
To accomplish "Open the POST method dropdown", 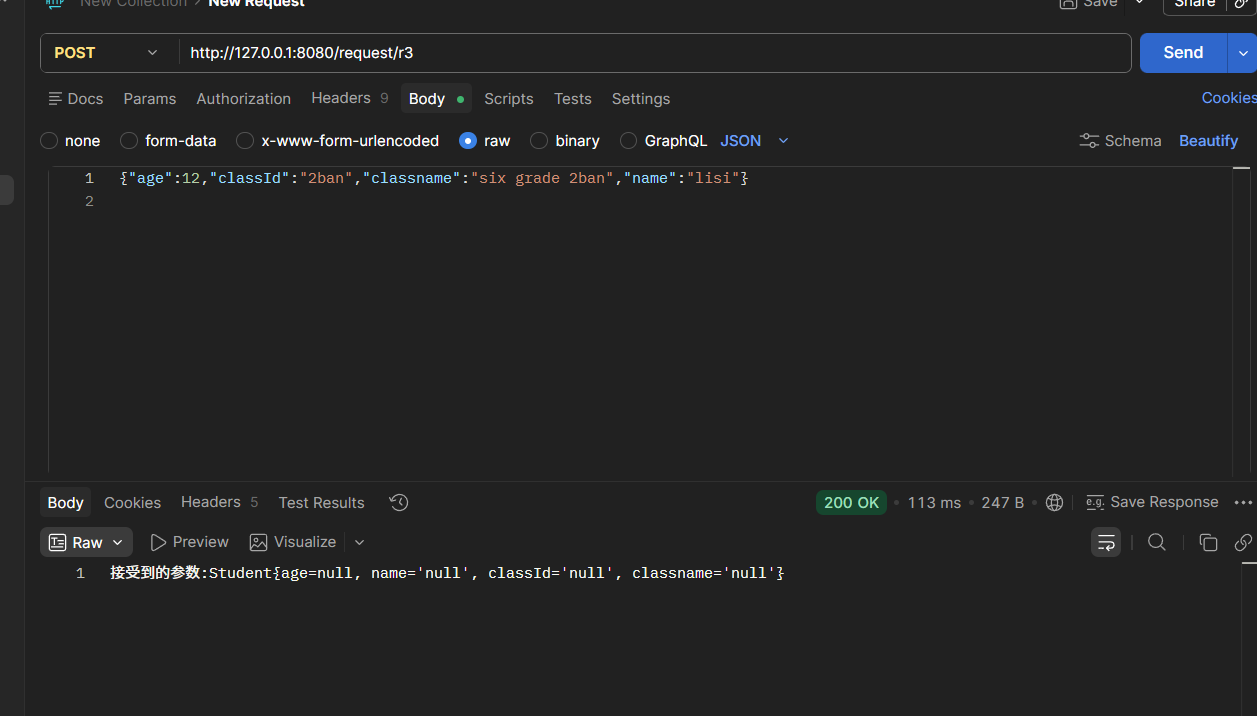I will click(108, 53).
